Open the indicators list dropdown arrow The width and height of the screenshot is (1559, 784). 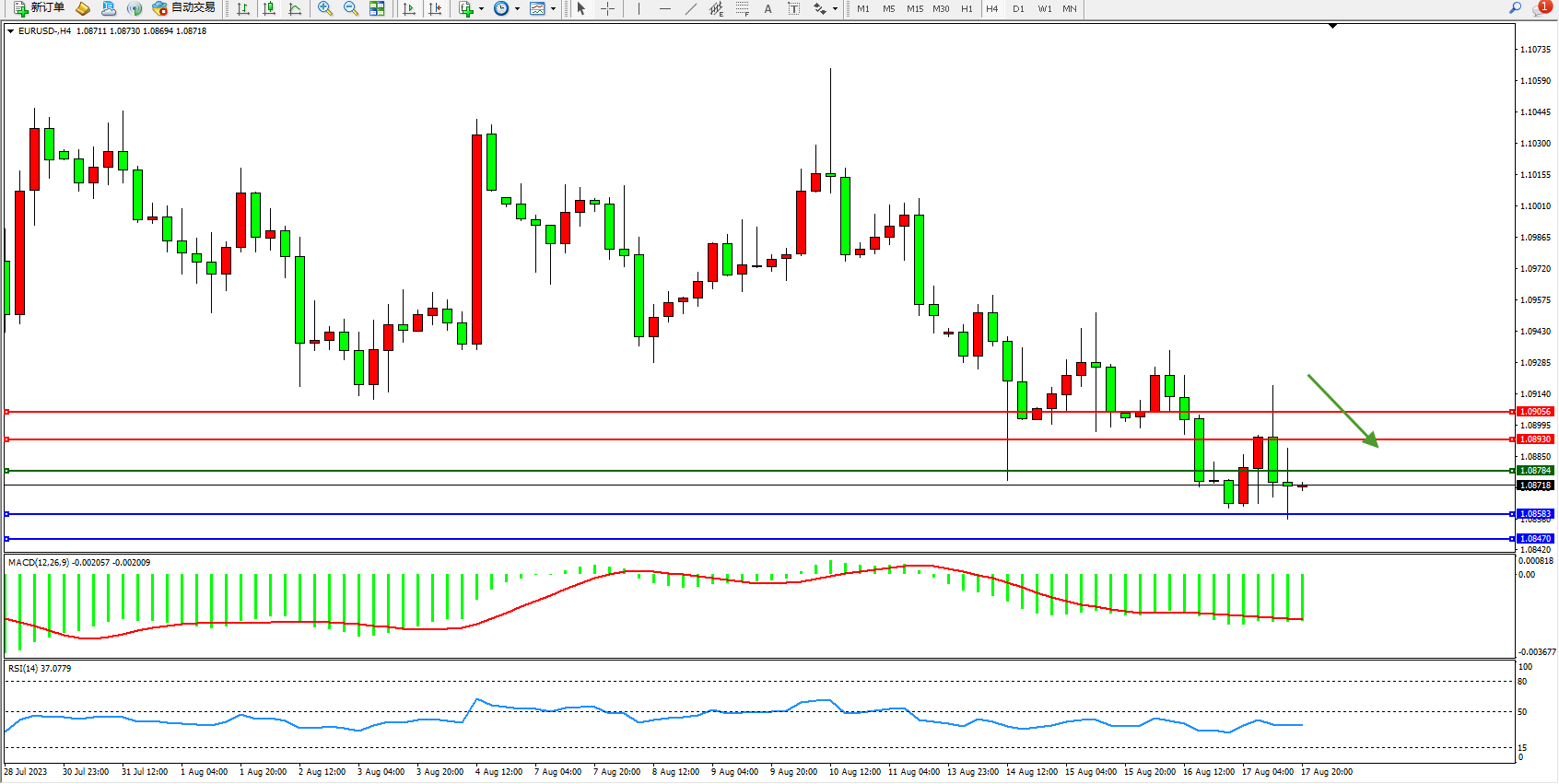(481, 8)
